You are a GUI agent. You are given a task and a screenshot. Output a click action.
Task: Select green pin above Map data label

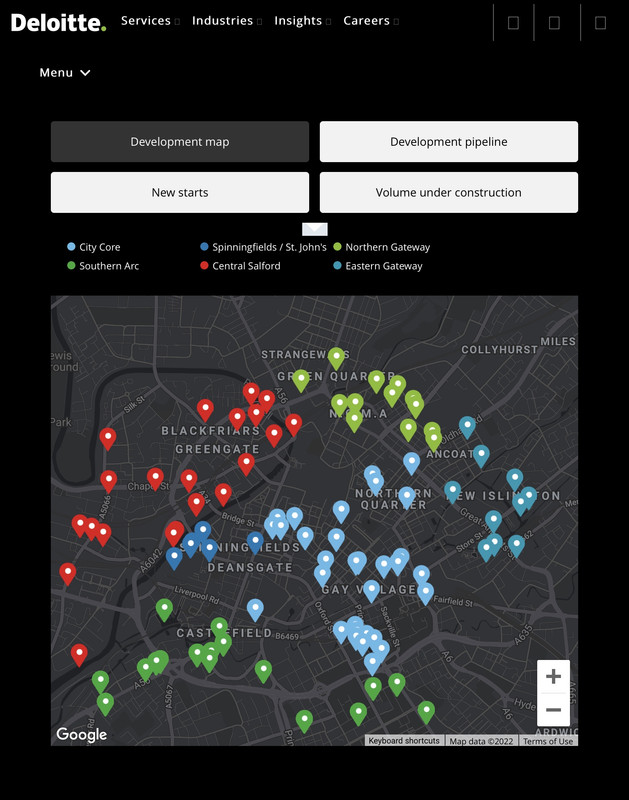[x=426, y=712]
